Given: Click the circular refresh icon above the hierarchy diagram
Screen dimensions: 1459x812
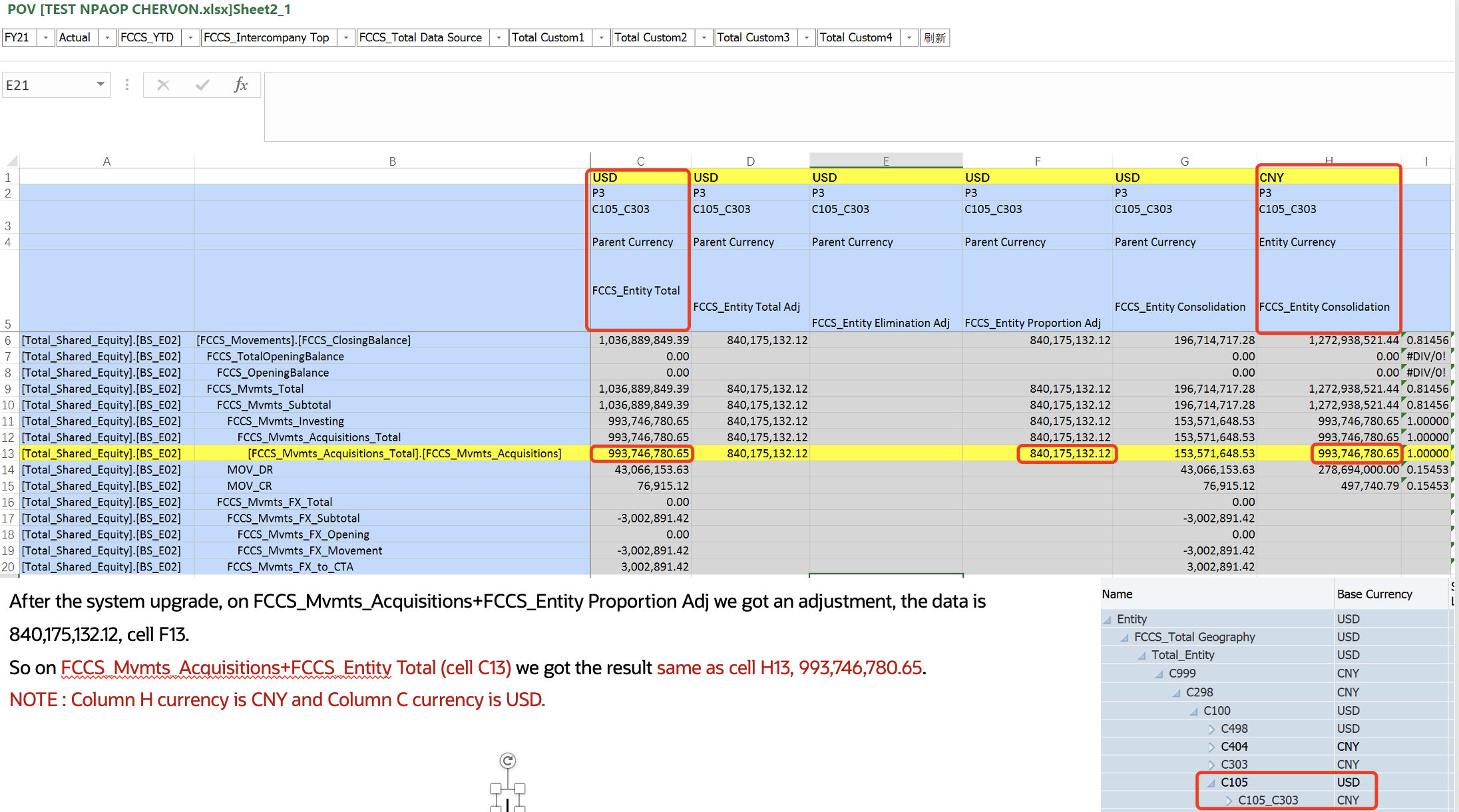Looking at the screenshot, I should pos(508,759).
